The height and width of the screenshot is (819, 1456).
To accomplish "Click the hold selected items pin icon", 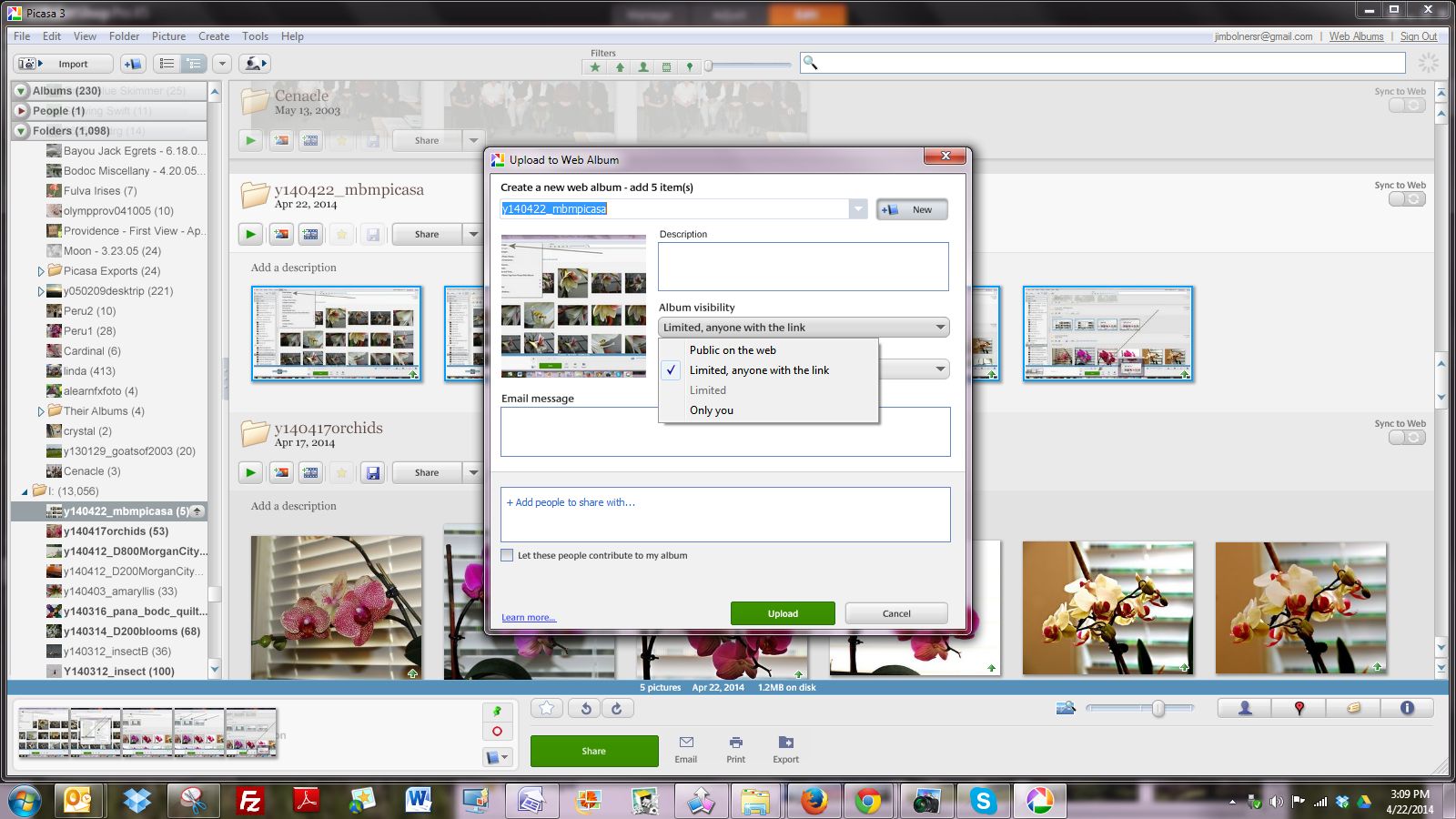I will pos(497,711).
